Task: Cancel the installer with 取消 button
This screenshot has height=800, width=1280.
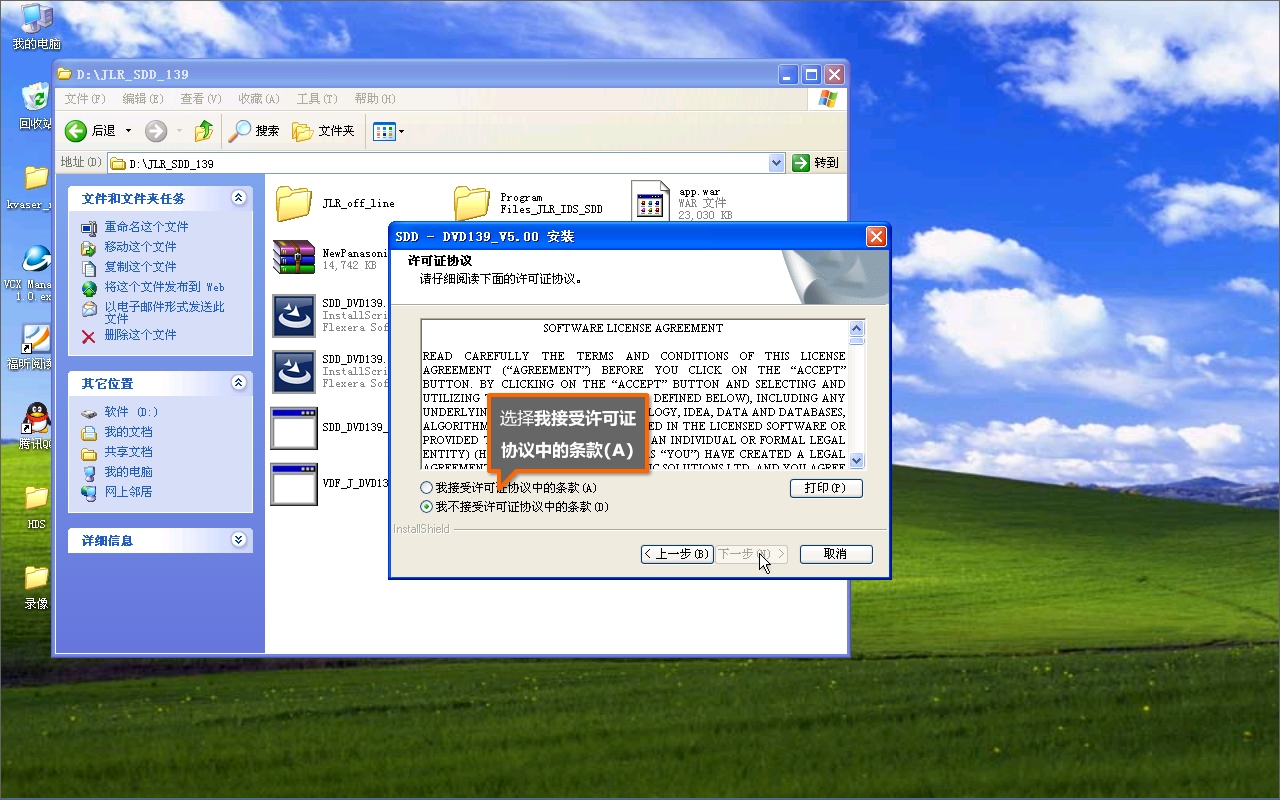Action: 836,554
